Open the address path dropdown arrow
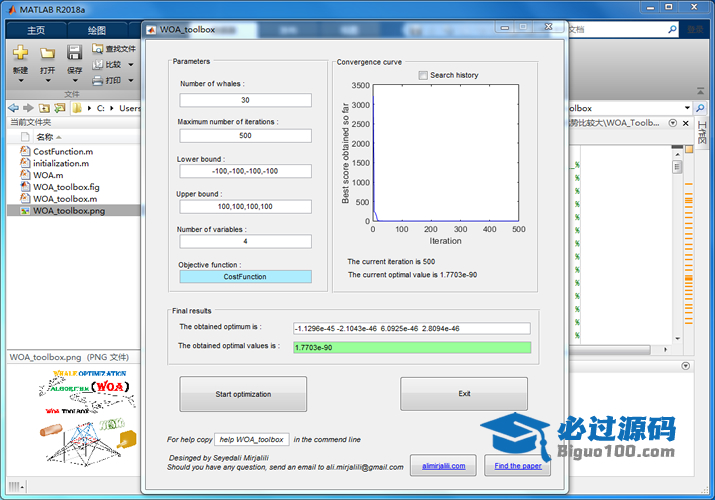Image resolution: width=715 pixels, height=500 pixels. pyautogui.click(x=688, y=108)
